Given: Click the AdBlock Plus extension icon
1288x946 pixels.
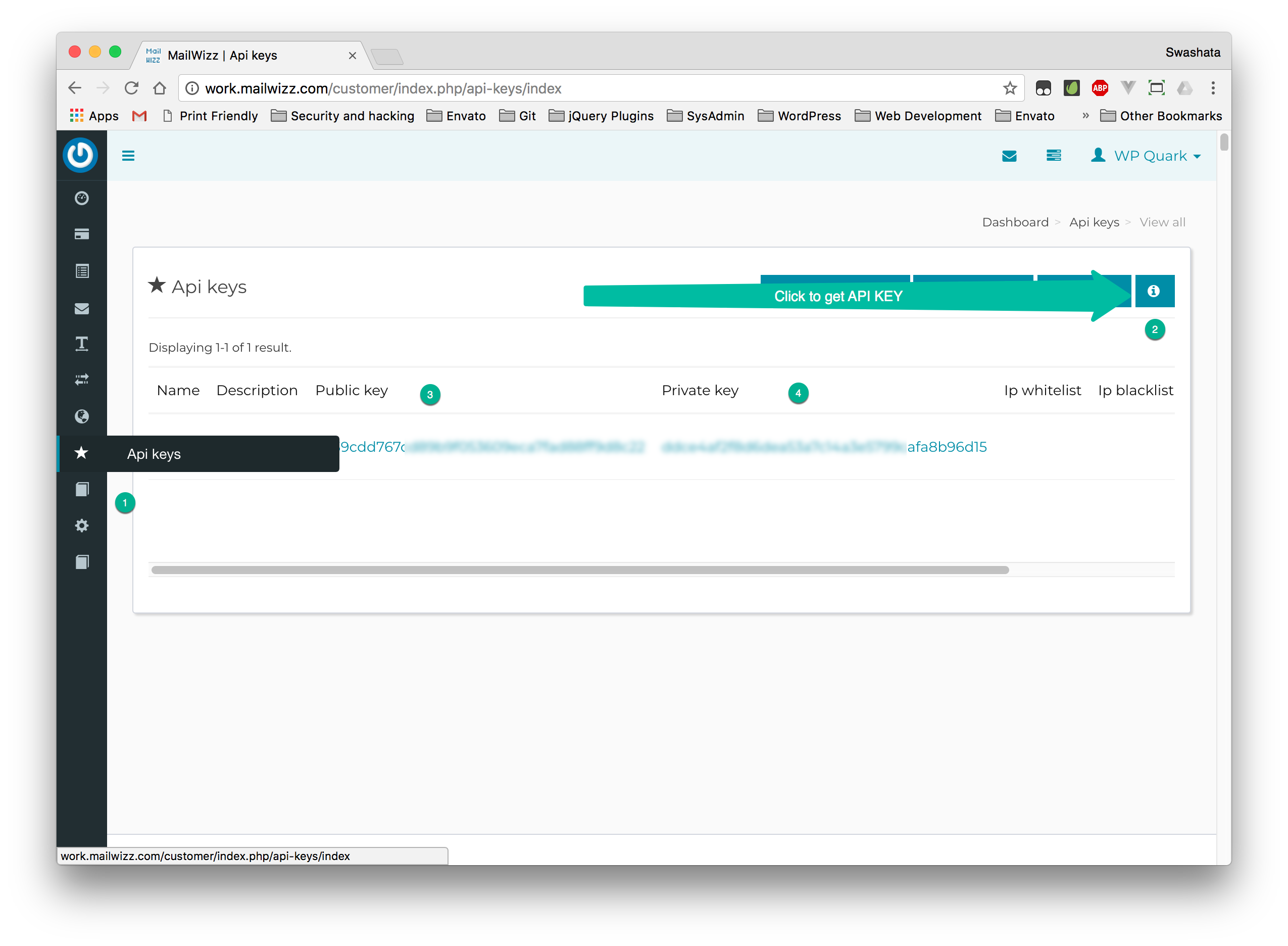Looking at the screenshot, I should (1100, 87).
